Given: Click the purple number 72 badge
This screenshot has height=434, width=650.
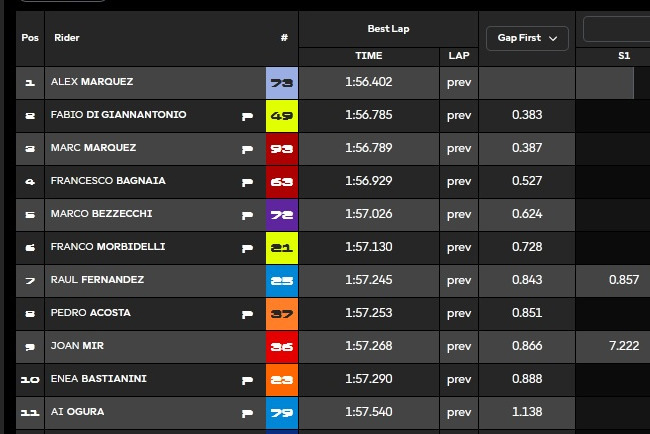Looking at the screenshot, I should (x=281, y=215).
